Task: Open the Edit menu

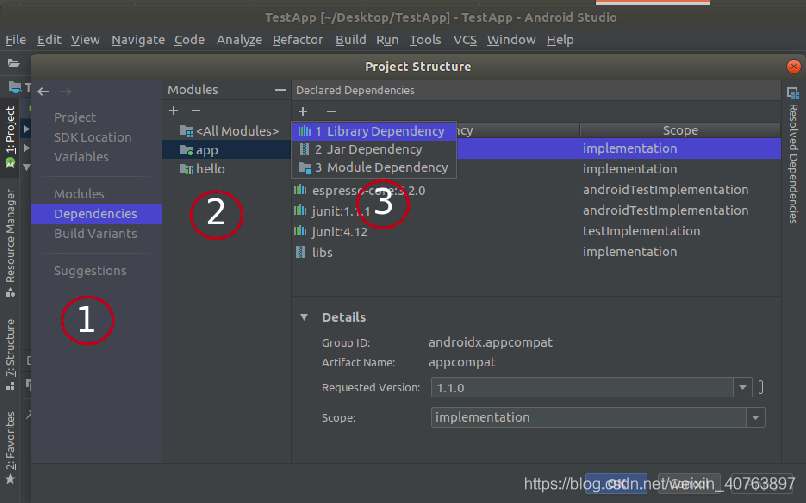Action: pos(49,40)
